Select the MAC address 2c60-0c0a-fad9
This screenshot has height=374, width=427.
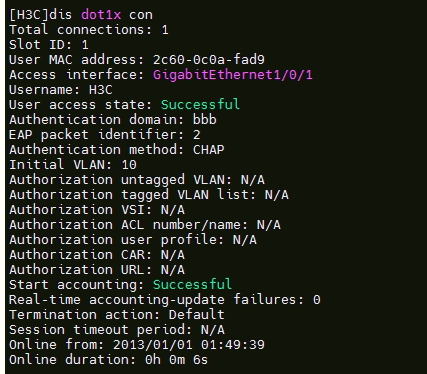tap(209, 60)
